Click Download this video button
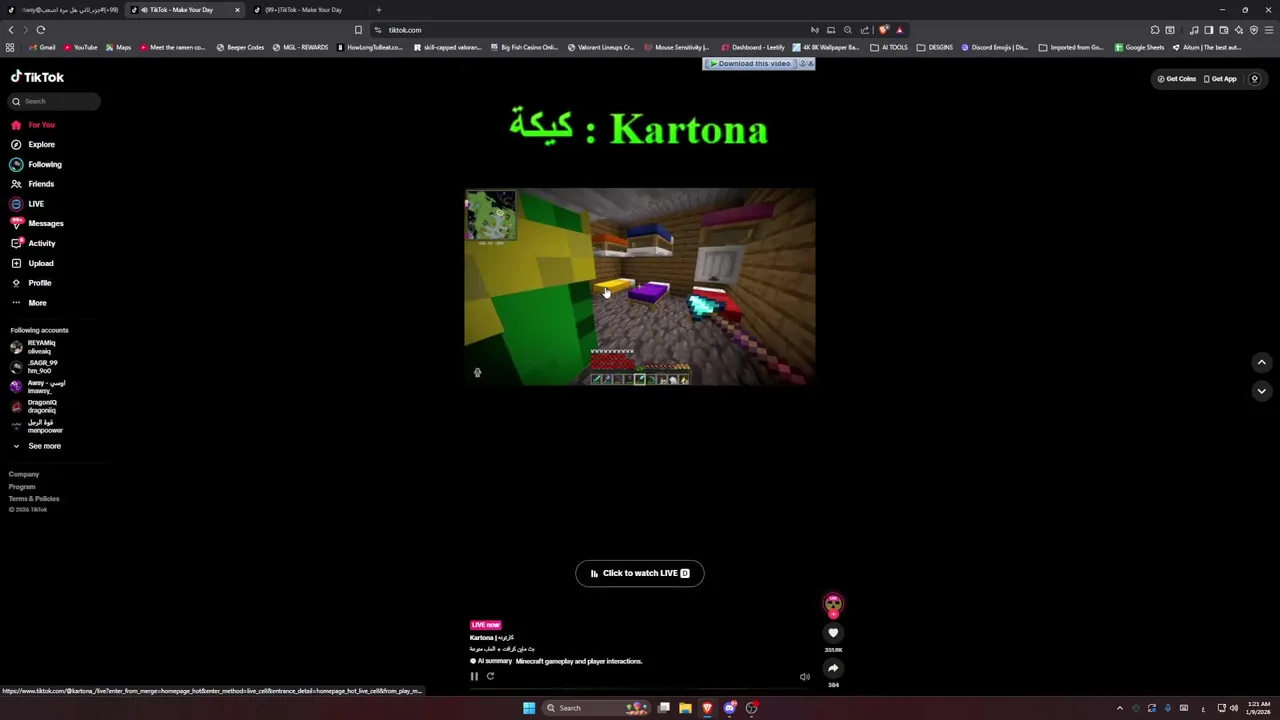Viewport: 1280px width, 720px height. pos(749,64)
